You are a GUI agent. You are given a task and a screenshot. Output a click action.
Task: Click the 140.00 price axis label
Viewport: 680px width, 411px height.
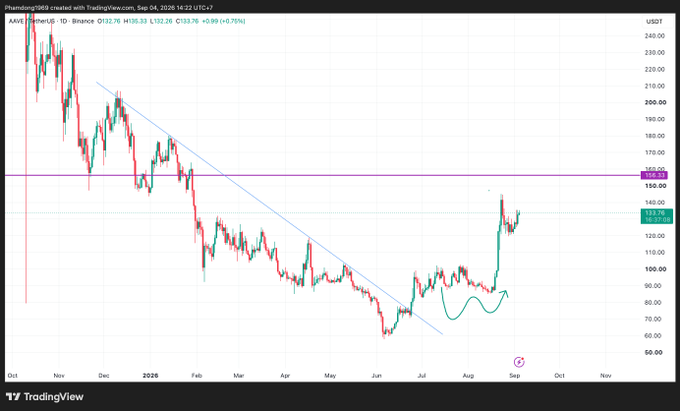[655, 202]
